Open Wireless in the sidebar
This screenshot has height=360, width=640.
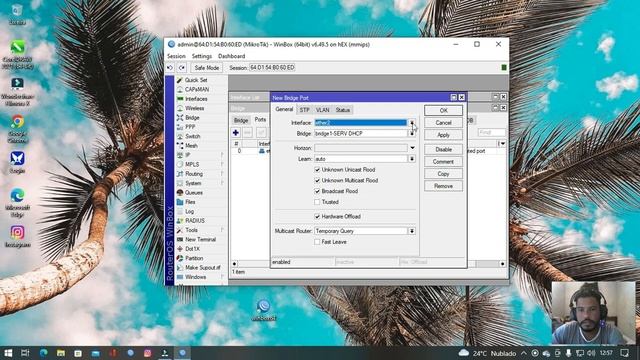[x=194, y=108]
